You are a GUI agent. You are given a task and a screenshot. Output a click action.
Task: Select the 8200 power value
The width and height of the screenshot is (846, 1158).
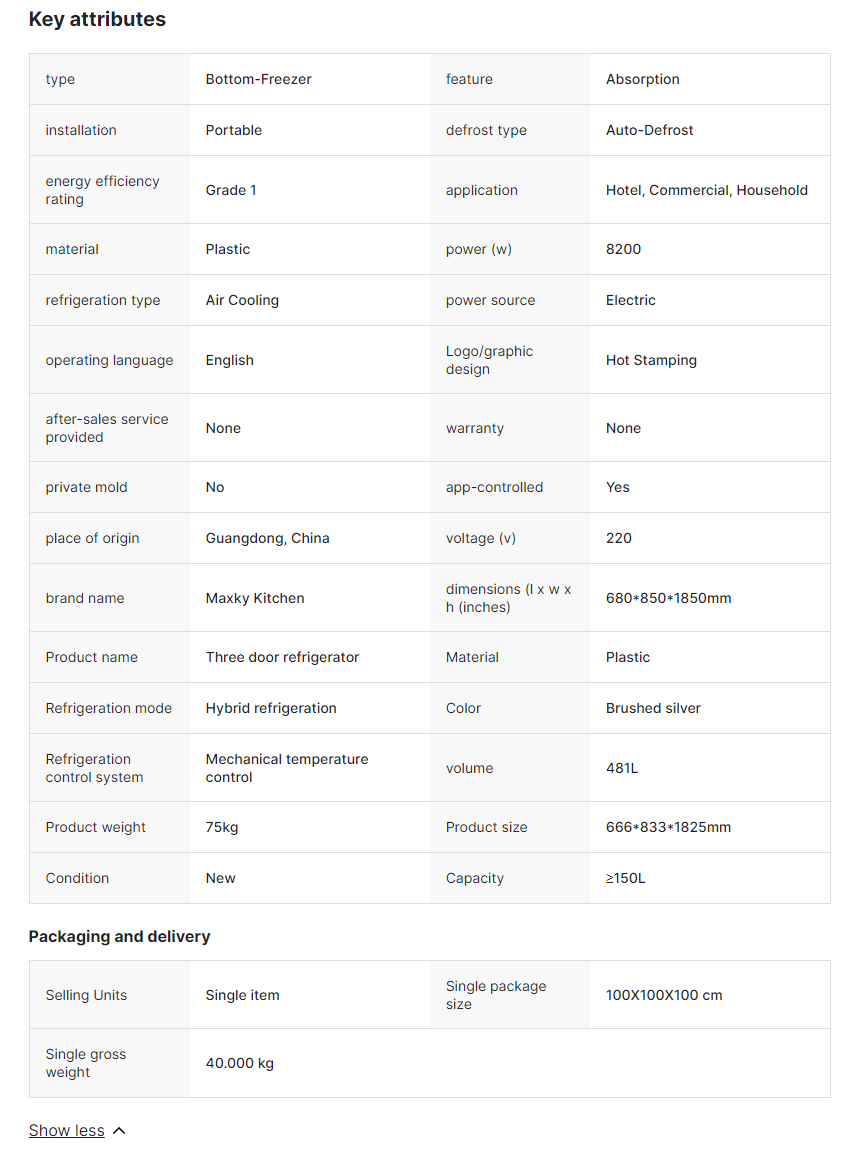(623, 249)
